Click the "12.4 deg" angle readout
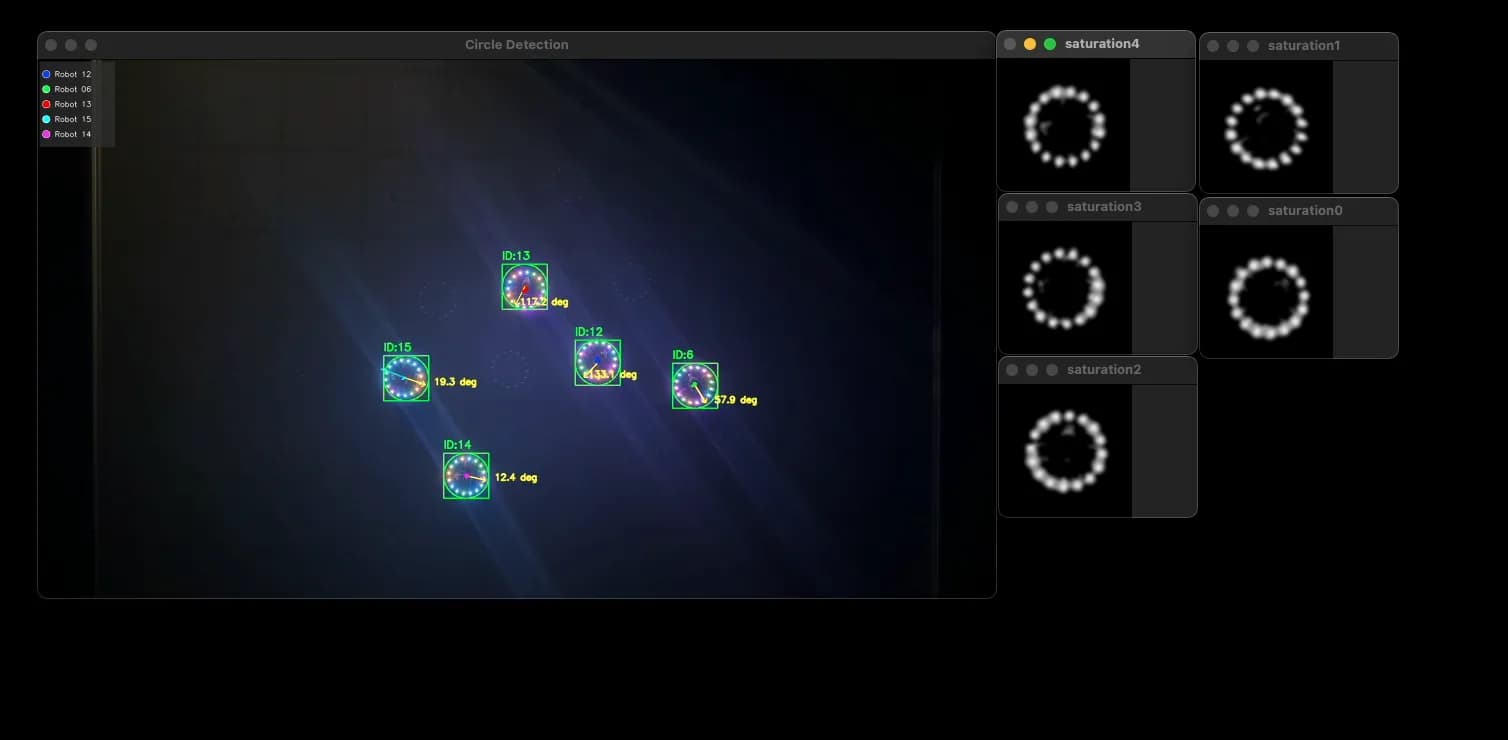Image resolution: width=1508 pixels, height=740 pixels. (516, 478)
